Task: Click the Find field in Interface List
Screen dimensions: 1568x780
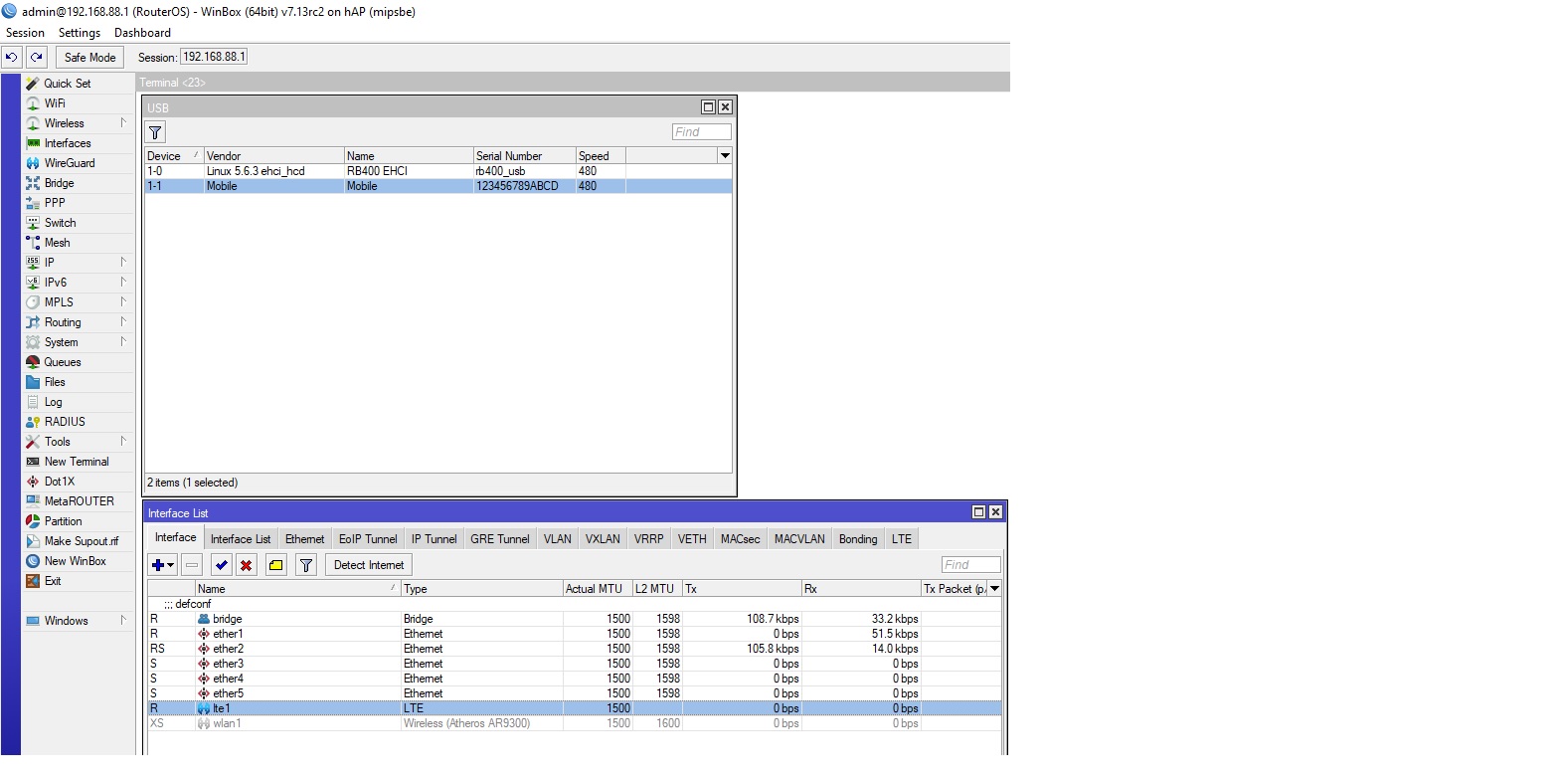Action: [x=971, y=565]
